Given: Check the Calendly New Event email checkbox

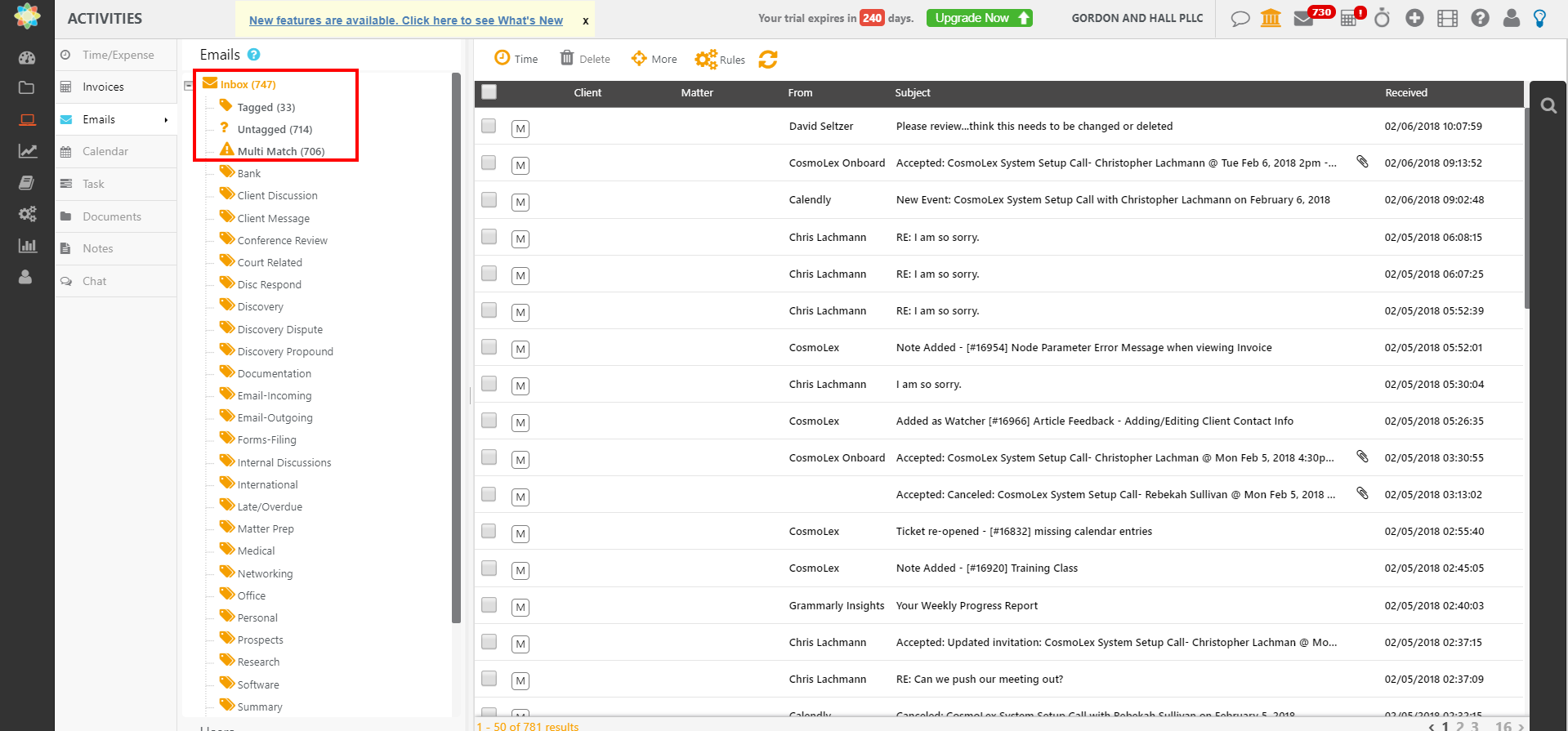Looking at the screenshot, I should [489, 199].
